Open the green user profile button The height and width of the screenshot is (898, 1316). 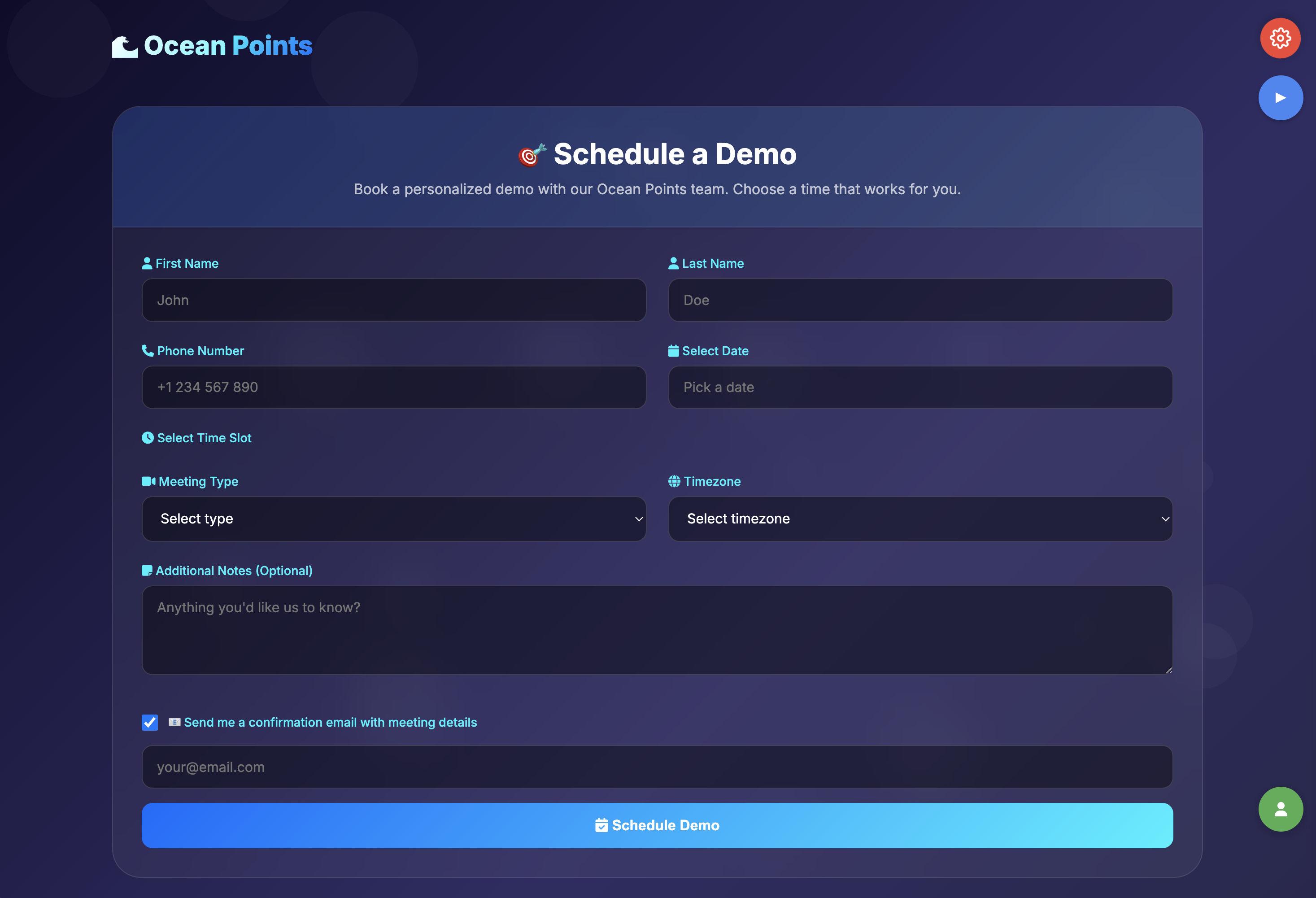[x=1280, y=809]
